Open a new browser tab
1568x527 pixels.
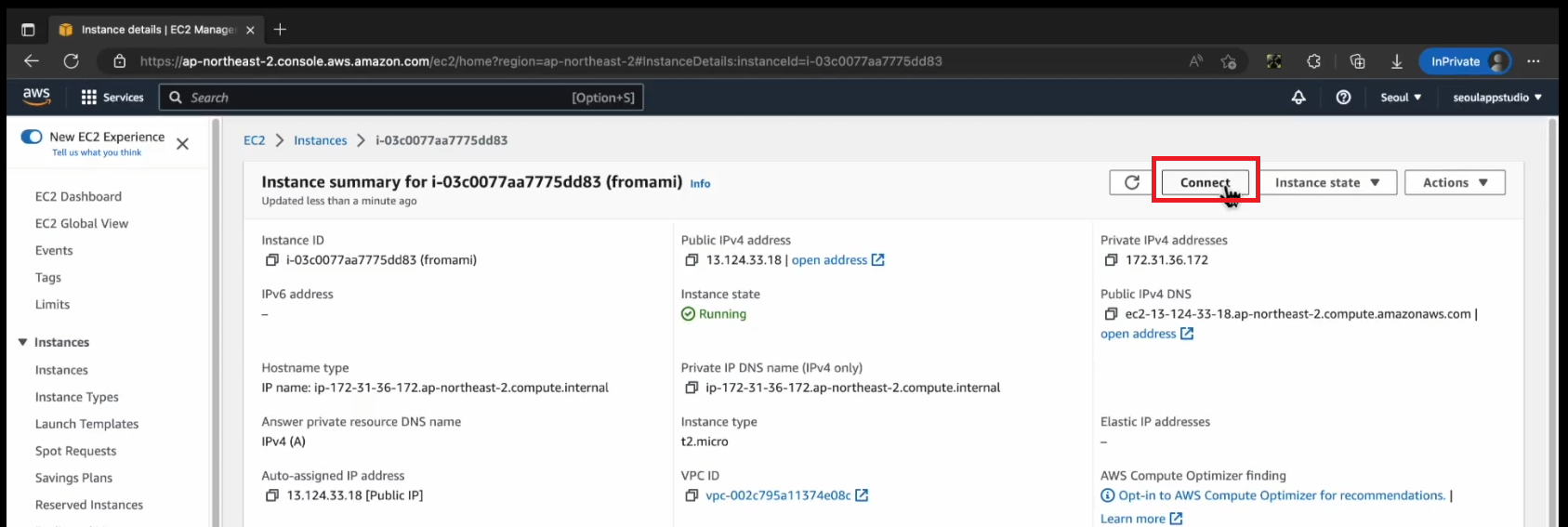(x=280, y=30)
